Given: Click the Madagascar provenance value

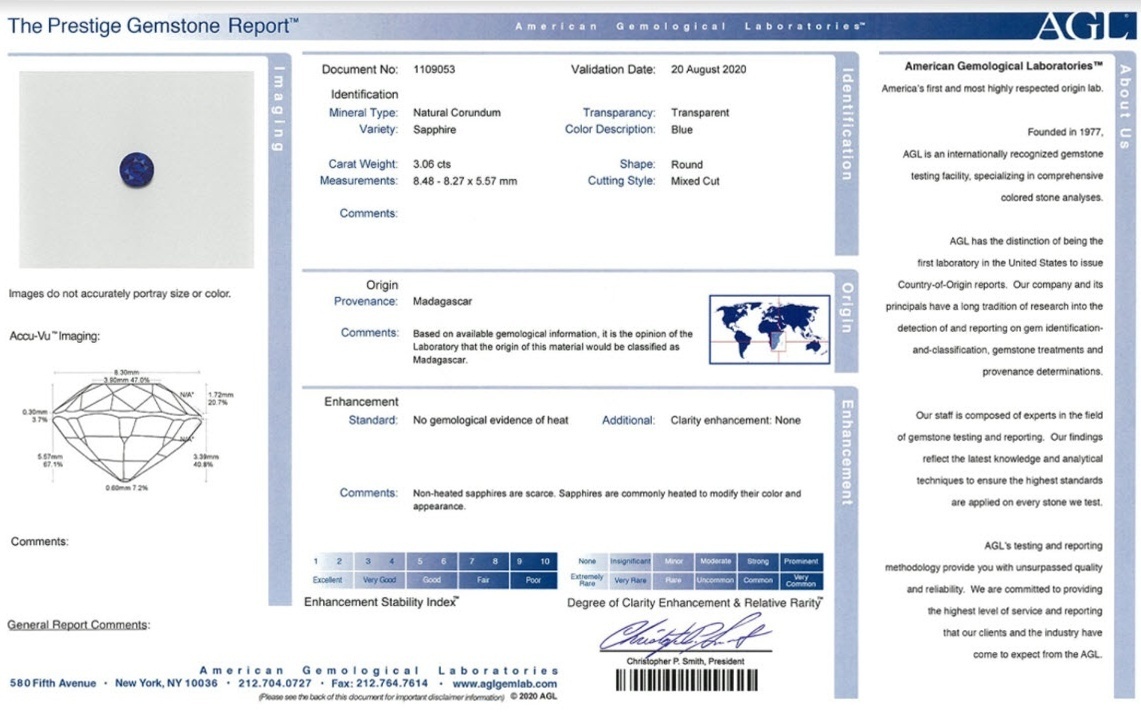Looking at the screenshot, I should (x=442, y=301).
